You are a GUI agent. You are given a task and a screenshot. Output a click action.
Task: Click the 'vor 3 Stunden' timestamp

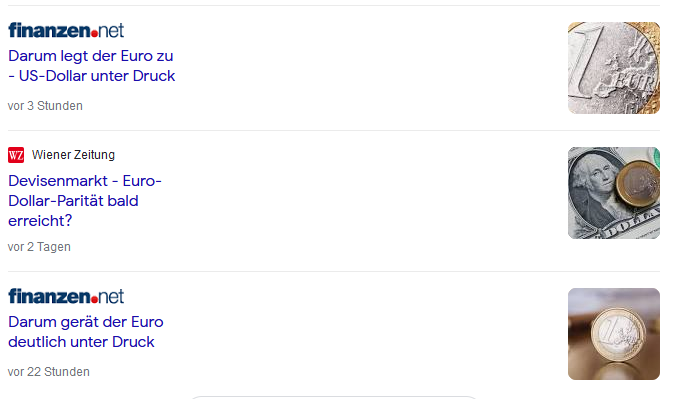coord(45,106)
